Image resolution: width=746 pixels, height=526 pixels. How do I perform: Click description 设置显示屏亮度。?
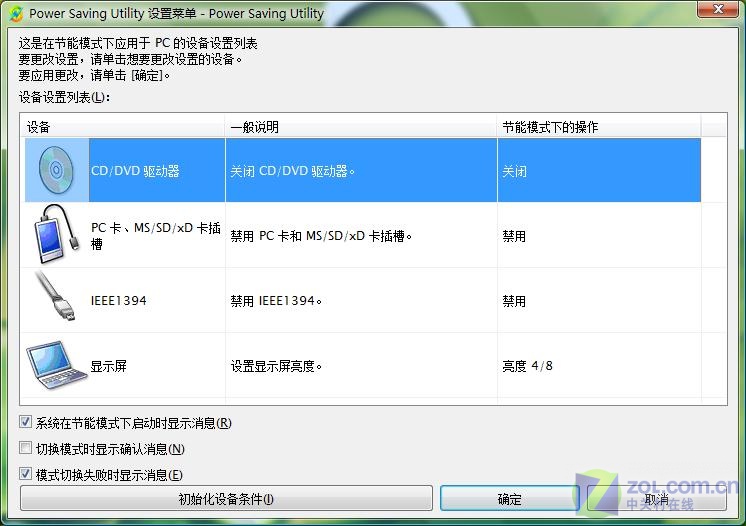[x=276, y=366]
